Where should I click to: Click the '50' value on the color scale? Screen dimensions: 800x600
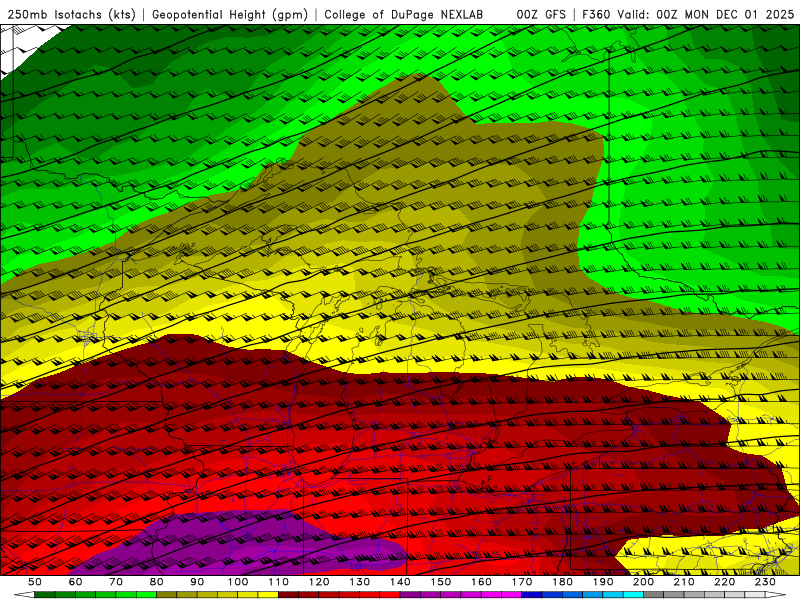35,582
